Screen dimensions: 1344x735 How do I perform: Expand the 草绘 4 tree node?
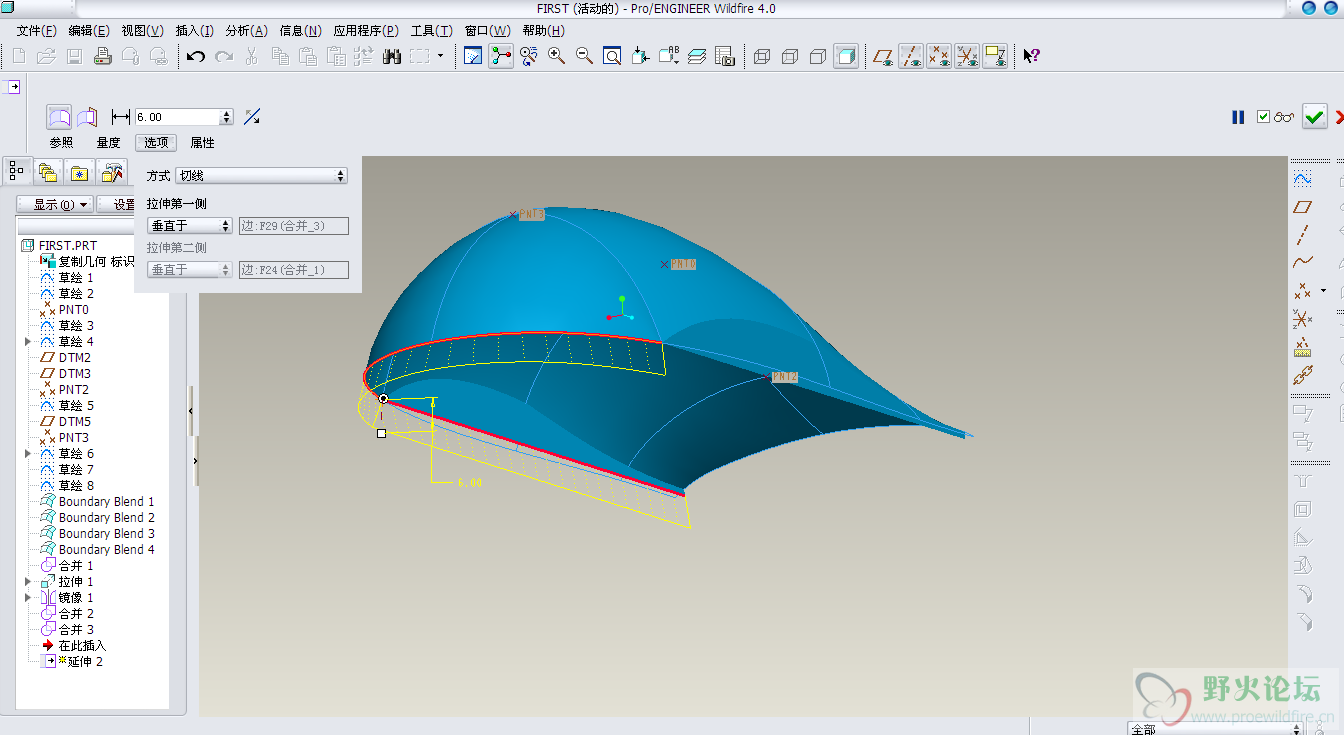pos(27,342)
